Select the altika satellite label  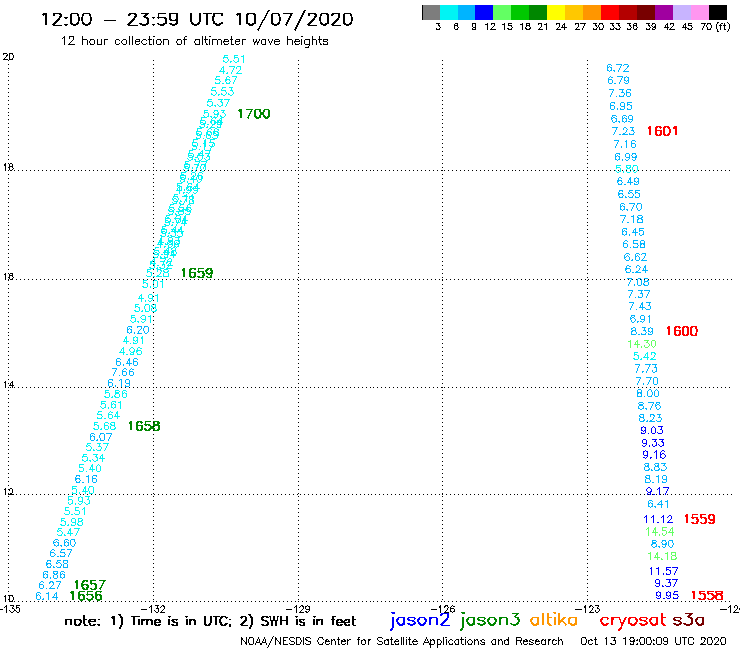click(x=553, y=619)
